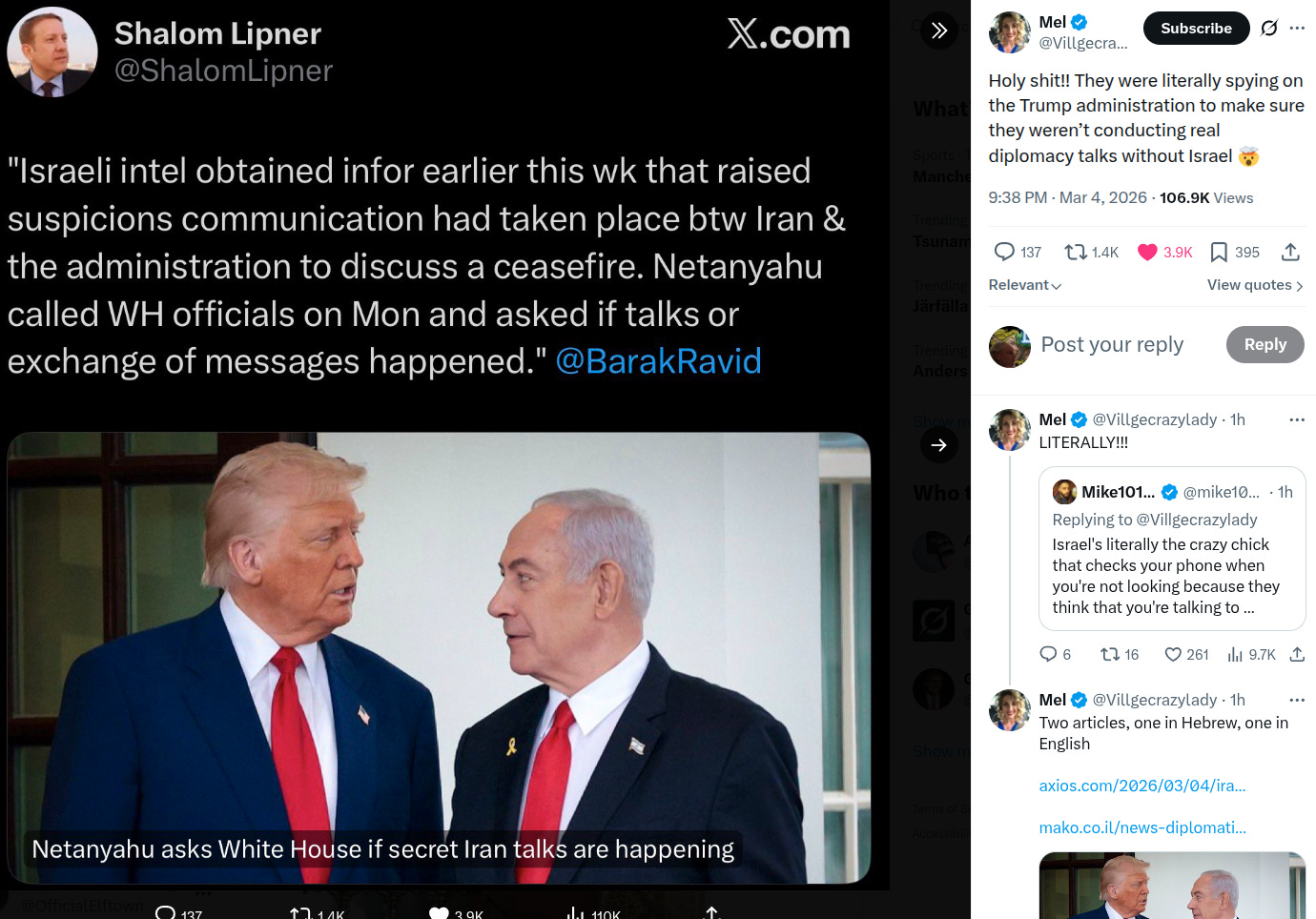
Task: Toggle bookmark showing 395 saves
Action: (x=1235, y=252)
